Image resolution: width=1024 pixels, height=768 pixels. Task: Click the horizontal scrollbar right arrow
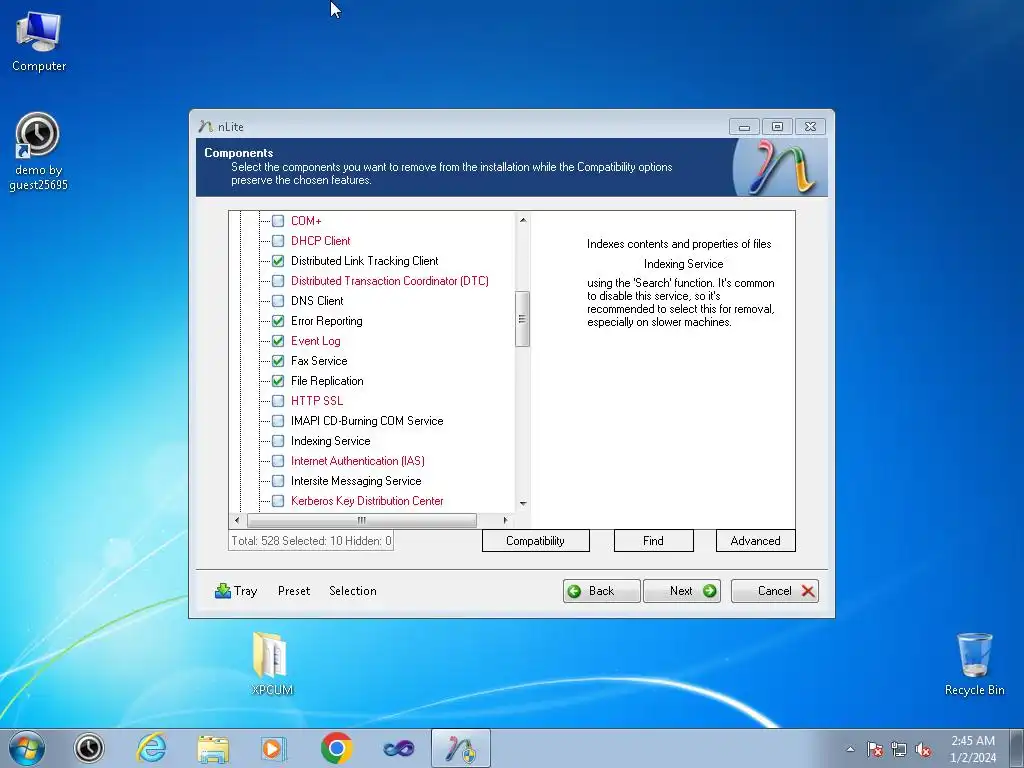505,520
